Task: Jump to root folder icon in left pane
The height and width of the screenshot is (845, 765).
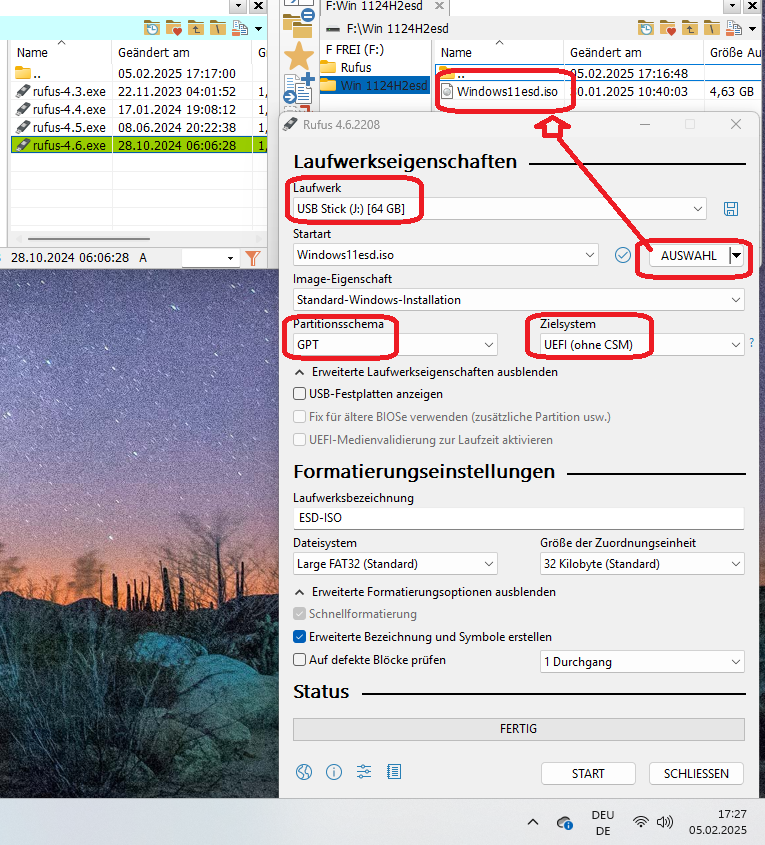Action: (x=217, y=28)
